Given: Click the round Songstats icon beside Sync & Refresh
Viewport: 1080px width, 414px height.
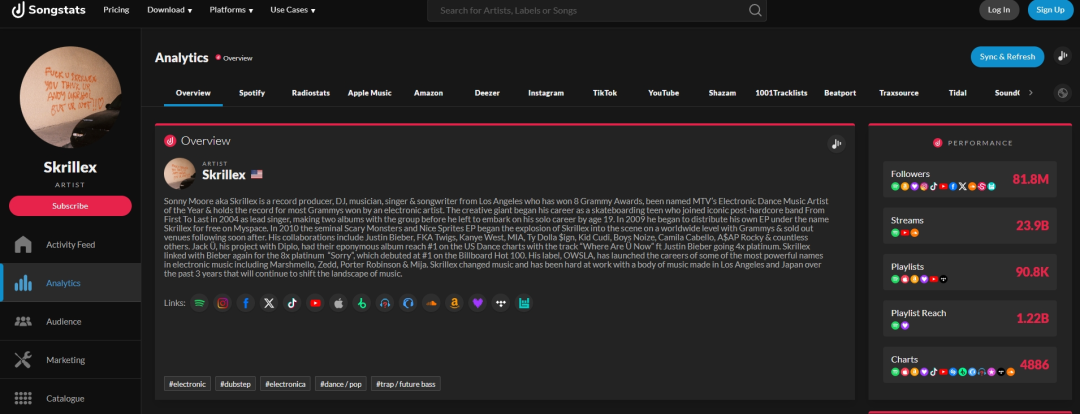Looking at the screenshot, I should point(1062,56).
